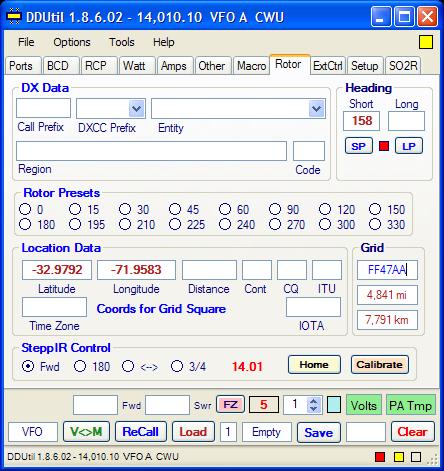Click the Call Prefix input field

point(43,108)
